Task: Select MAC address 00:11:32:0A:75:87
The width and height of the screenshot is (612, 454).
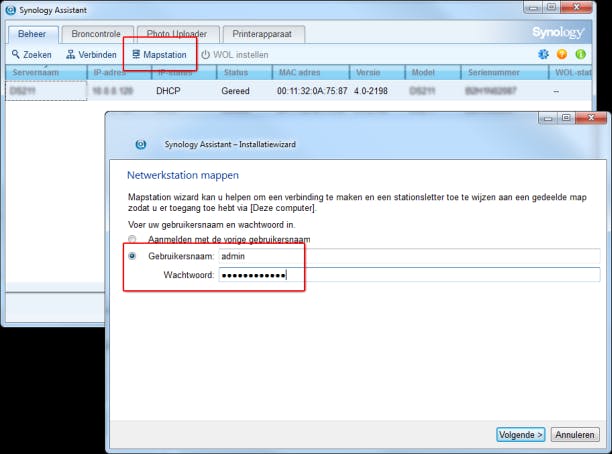Action: click(312, 91)
